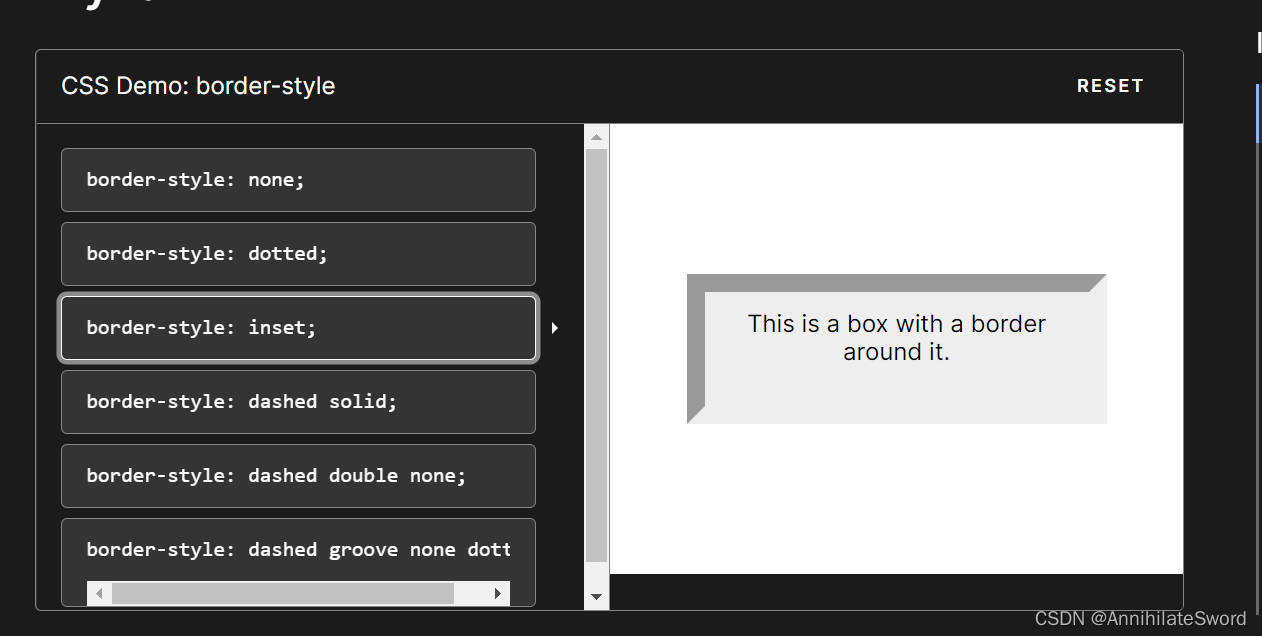Click the 'CSS Demo: border-style' heading
The width and height of the screenshot is (1262, 636).
point(198,86)
